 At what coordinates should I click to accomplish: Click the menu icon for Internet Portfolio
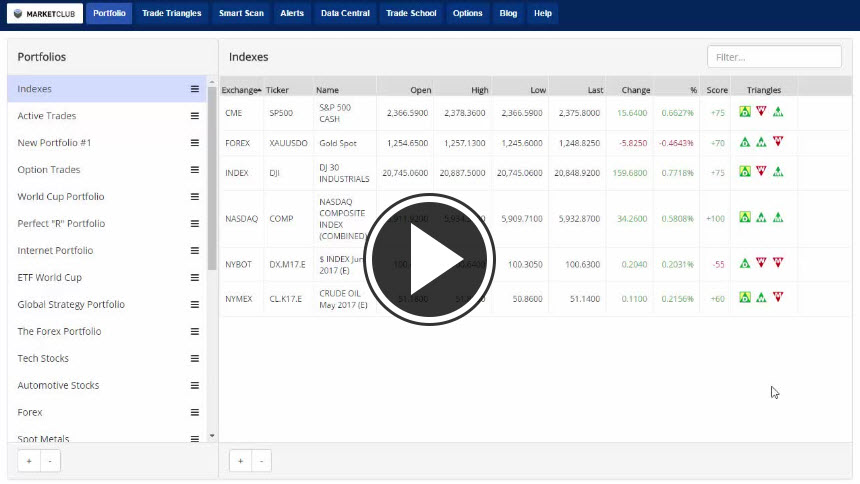195,251
